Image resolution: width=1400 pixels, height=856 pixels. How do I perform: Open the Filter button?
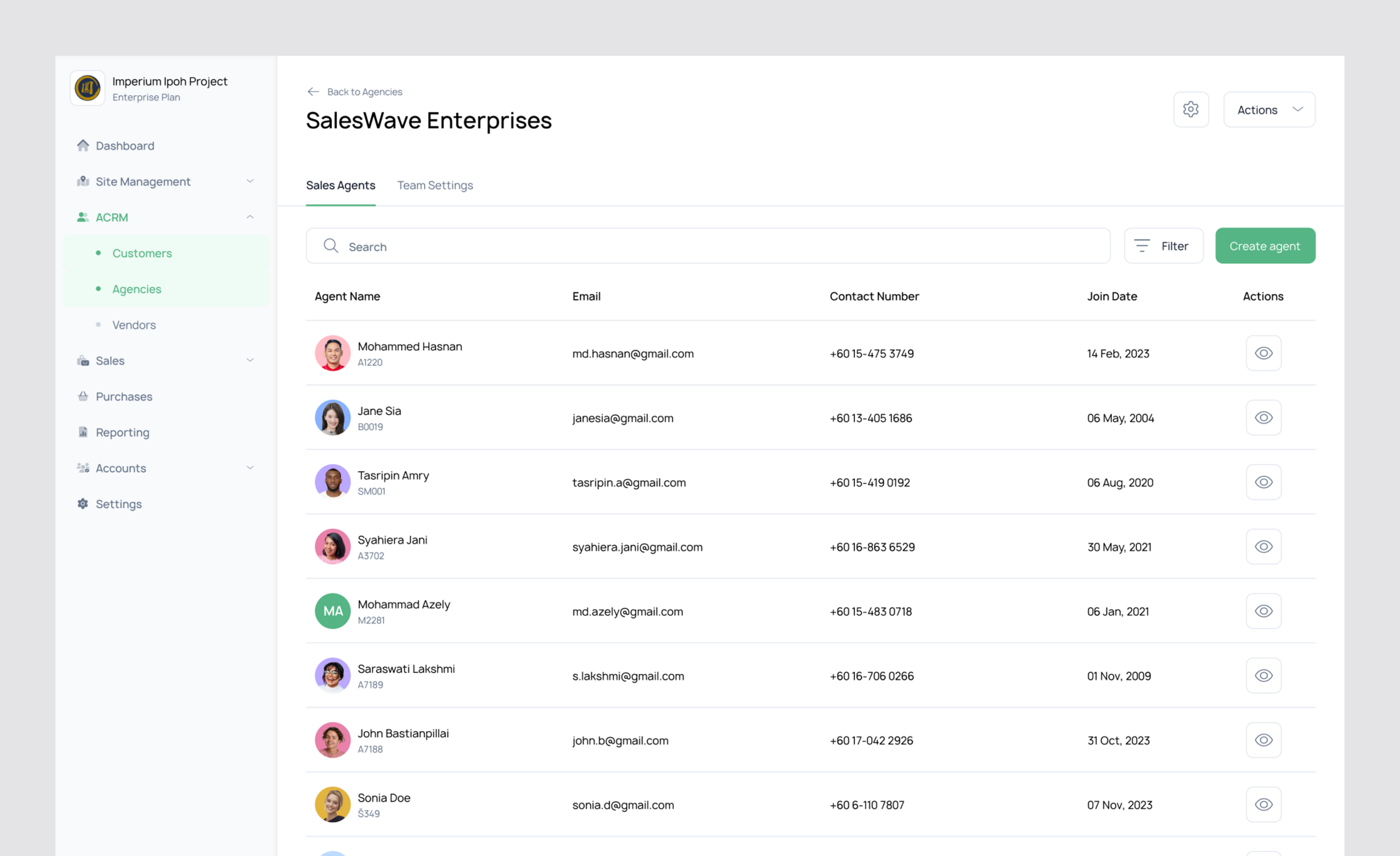click(x=1163, y=245)
